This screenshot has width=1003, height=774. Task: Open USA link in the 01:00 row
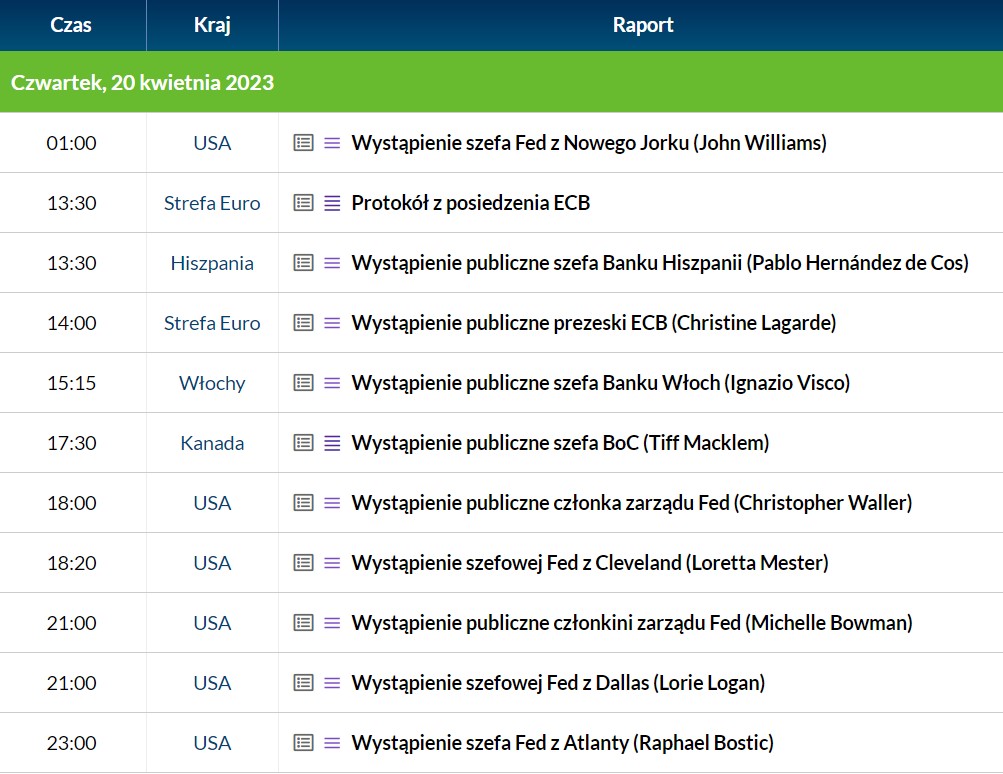pos(212,143)
